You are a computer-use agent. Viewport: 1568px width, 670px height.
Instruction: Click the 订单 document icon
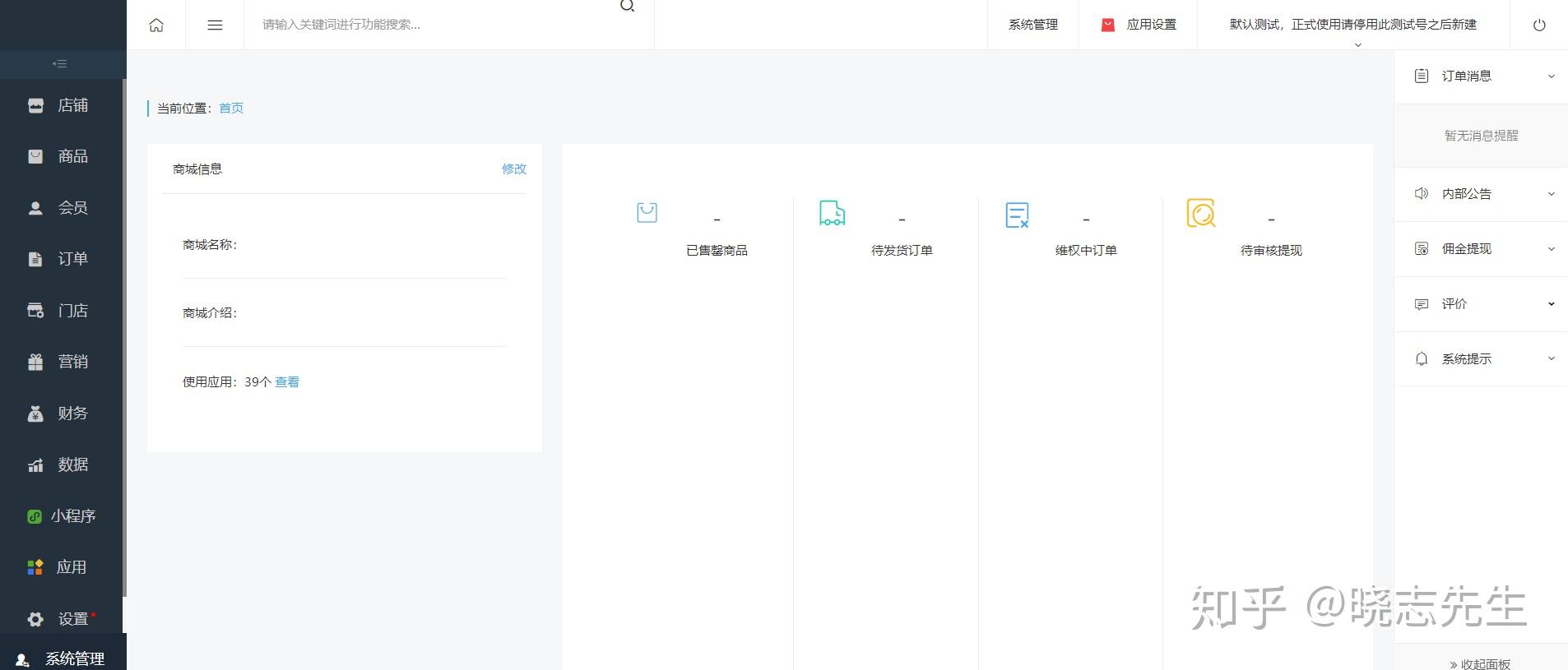pyautogui.click(x=35, y=259)
